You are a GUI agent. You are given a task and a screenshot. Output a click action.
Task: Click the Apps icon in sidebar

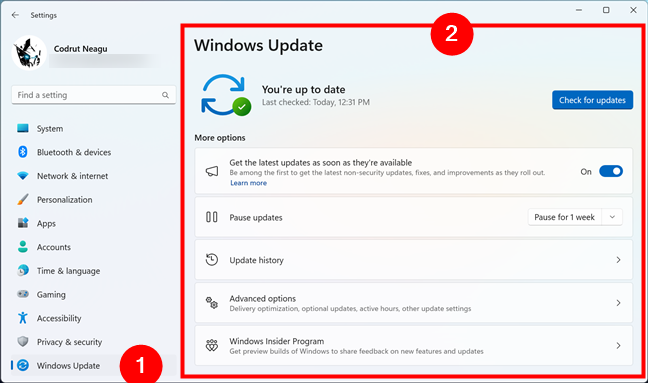coord(23,223)
